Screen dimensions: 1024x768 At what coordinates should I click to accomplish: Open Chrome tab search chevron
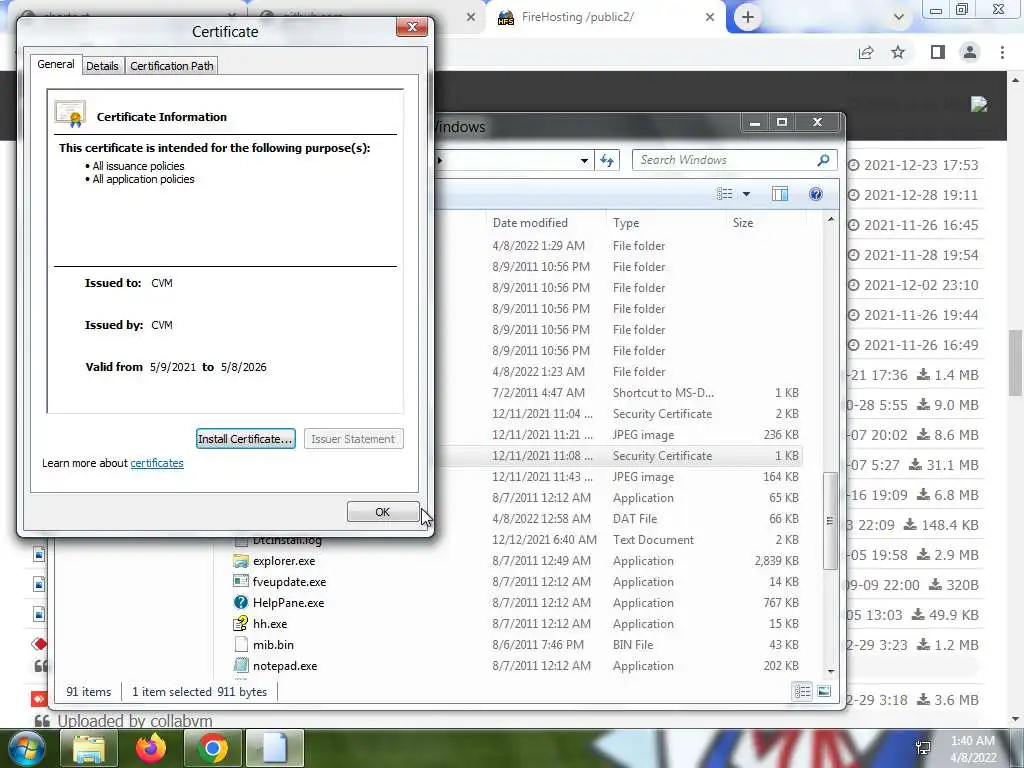899,17
